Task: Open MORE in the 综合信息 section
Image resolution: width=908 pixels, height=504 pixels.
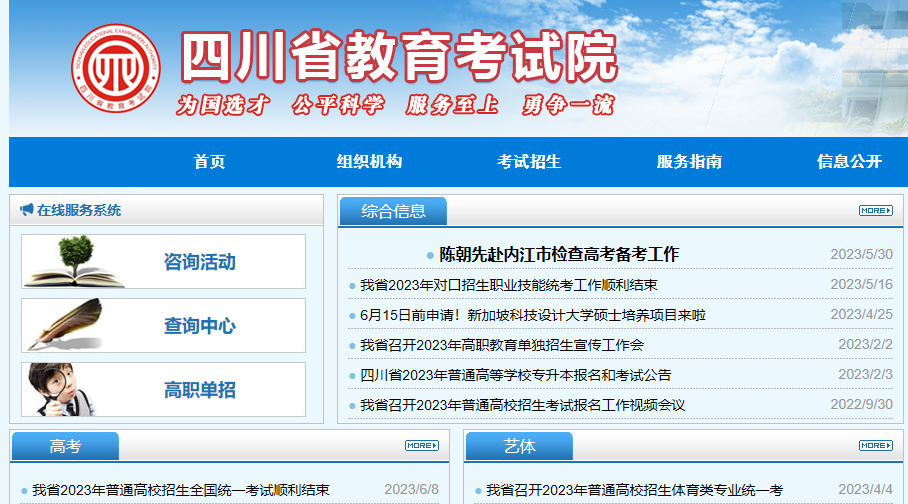Action: [875, 210]
